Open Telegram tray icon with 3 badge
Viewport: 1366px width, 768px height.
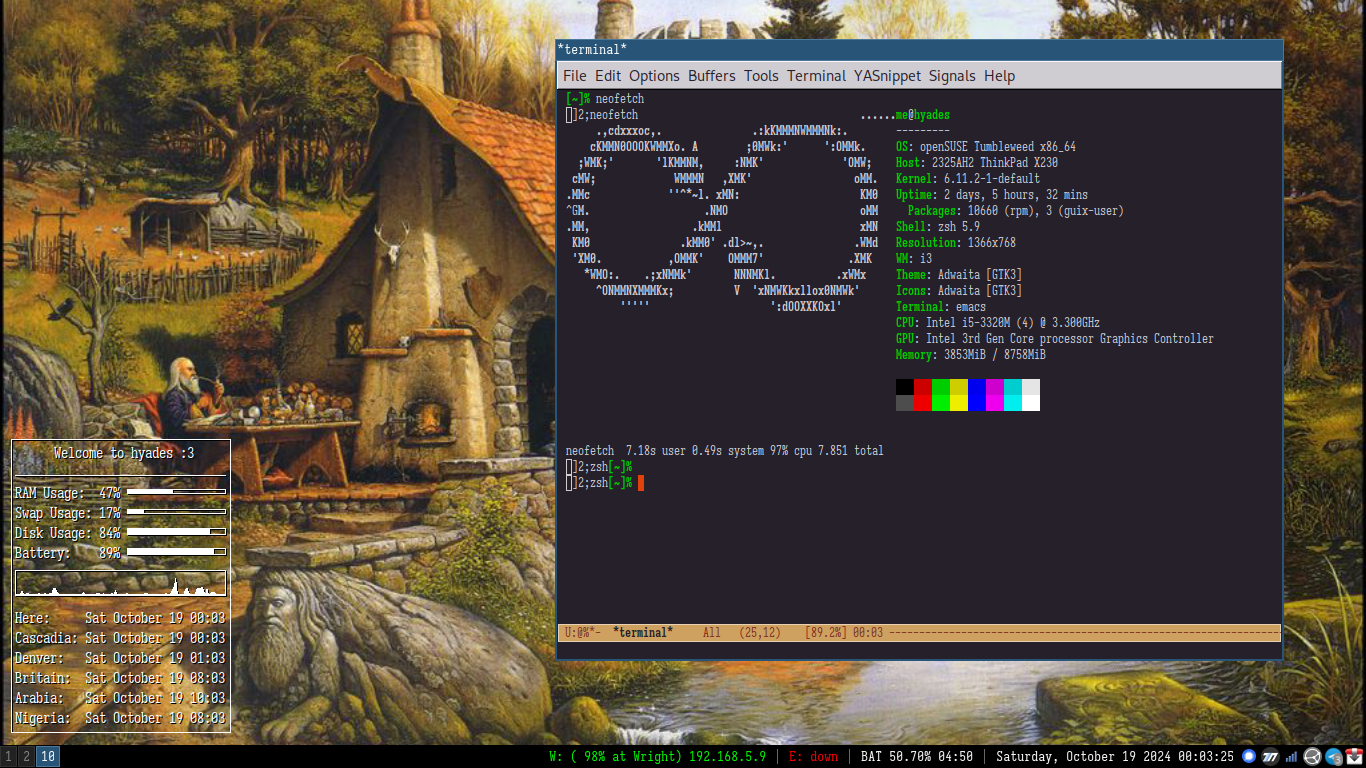[1334, 757]
